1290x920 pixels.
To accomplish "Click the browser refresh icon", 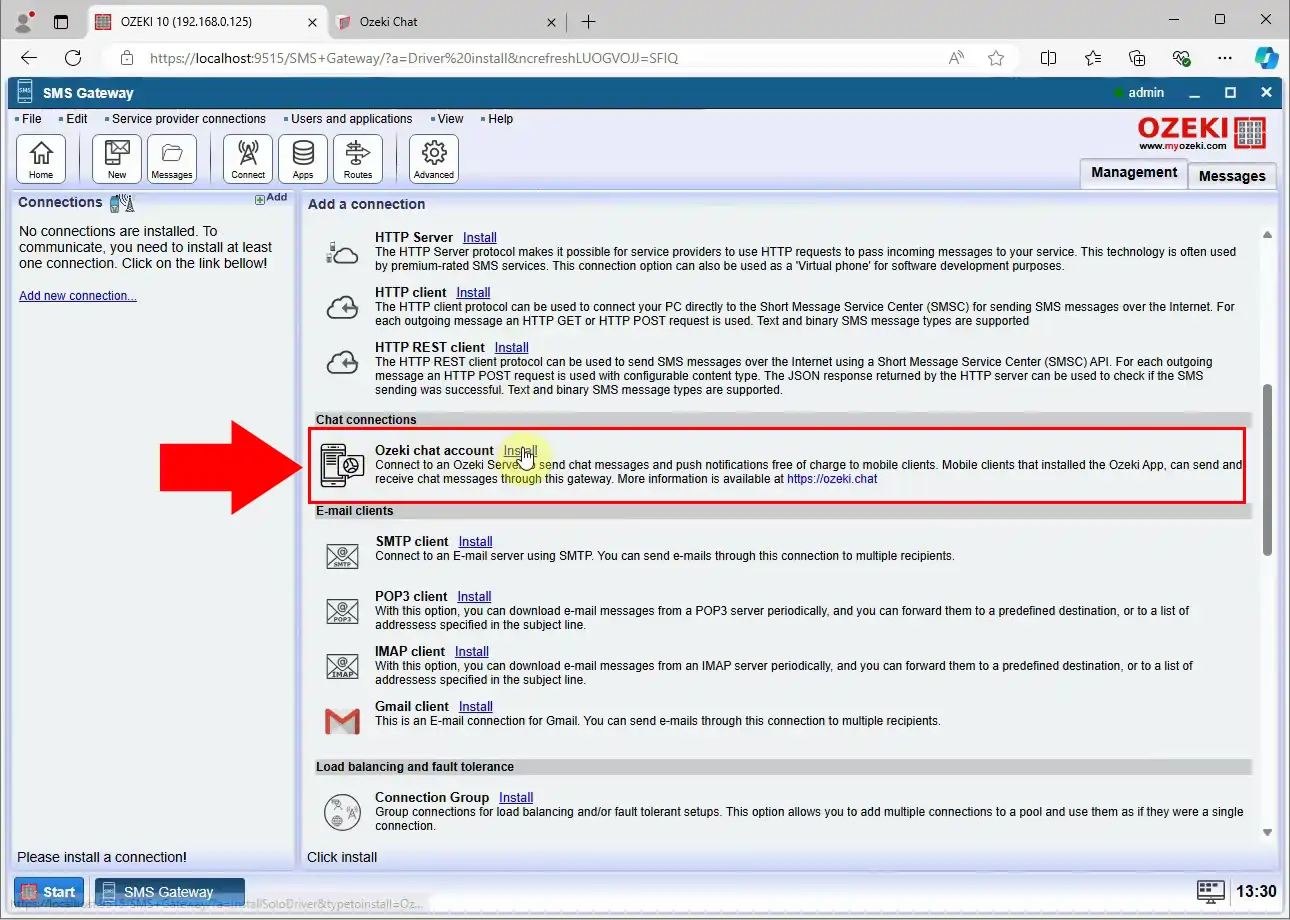I will click(x=73, y=58).
